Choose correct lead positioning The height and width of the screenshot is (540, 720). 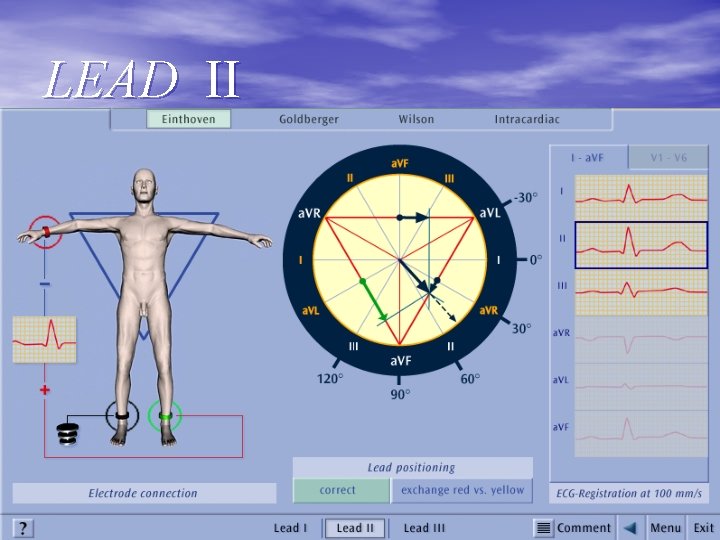(342, 490)
